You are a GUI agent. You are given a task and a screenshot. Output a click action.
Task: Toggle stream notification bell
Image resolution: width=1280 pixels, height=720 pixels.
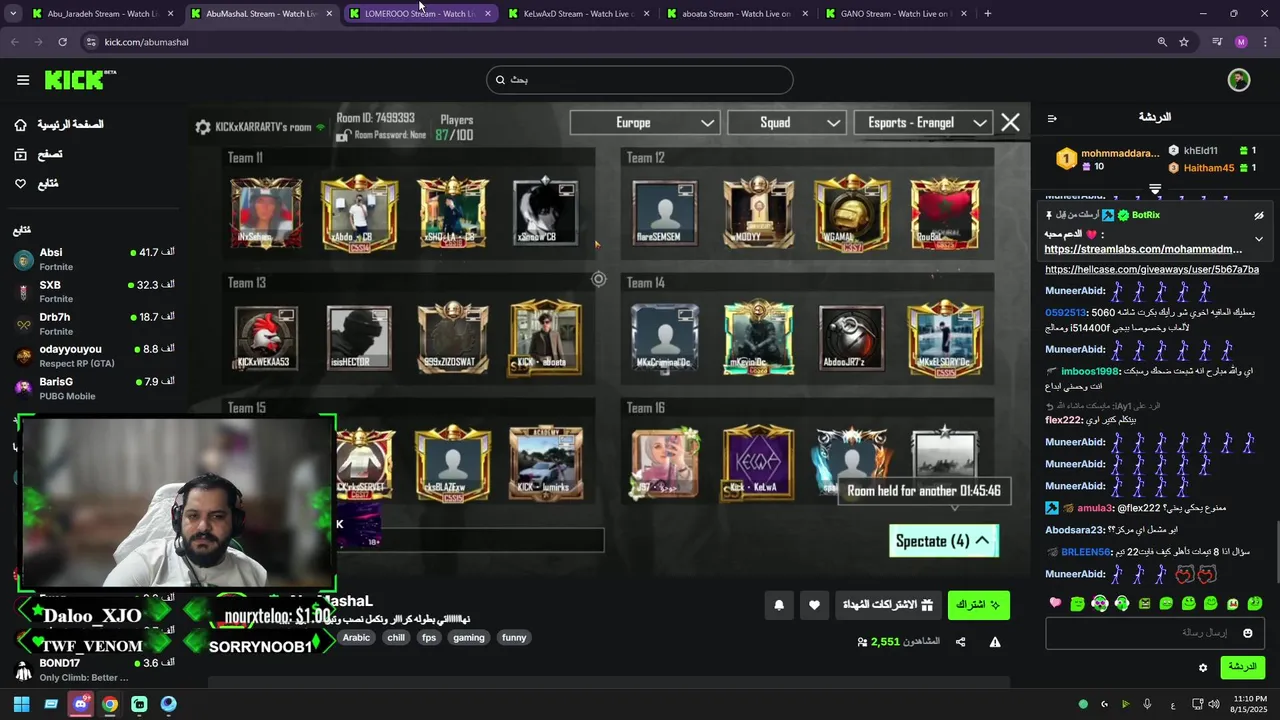coord(779,605)
